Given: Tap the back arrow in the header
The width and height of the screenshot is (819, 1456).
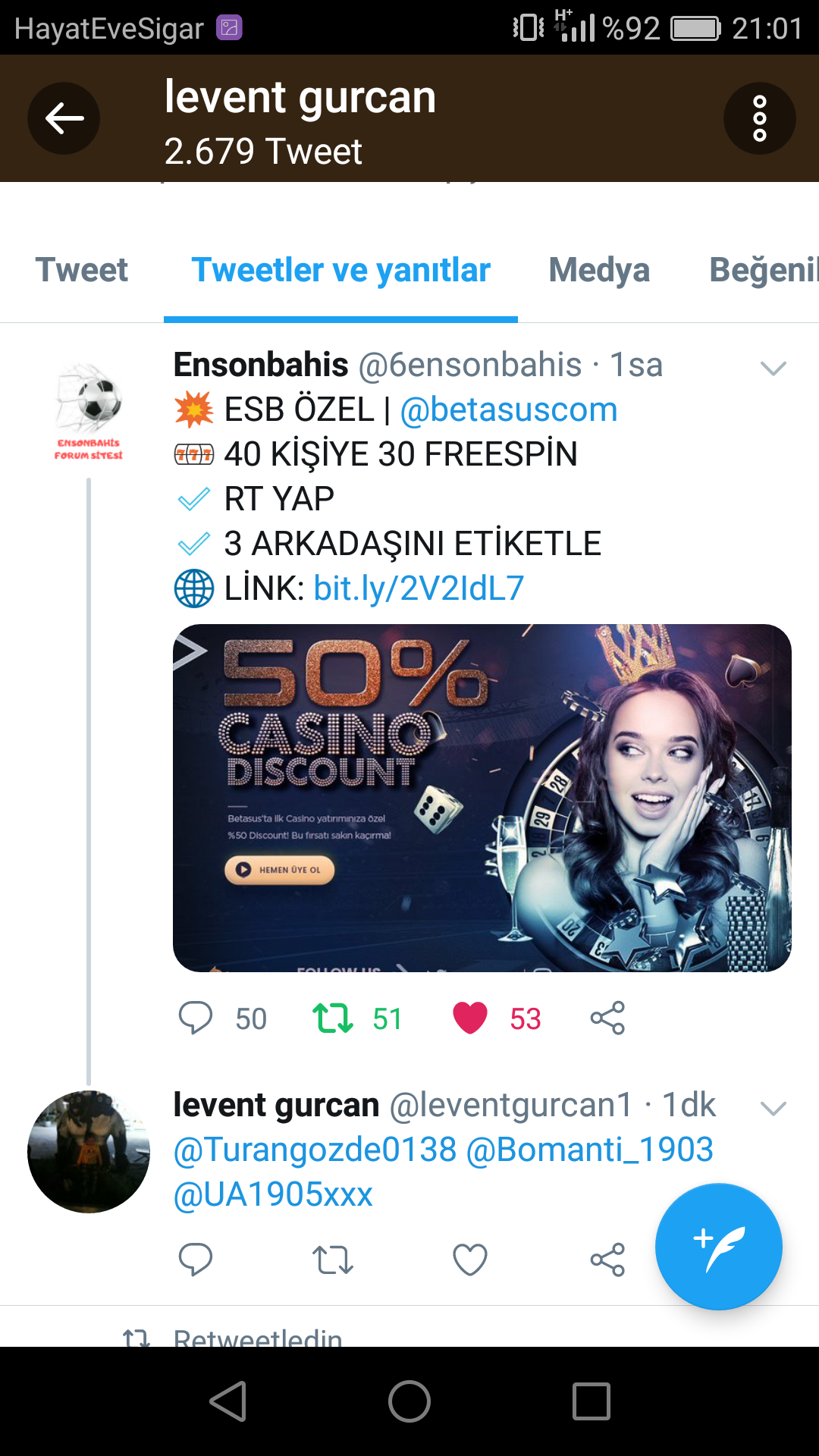Looking at the screenshot, I should click(x=64, y=118).
